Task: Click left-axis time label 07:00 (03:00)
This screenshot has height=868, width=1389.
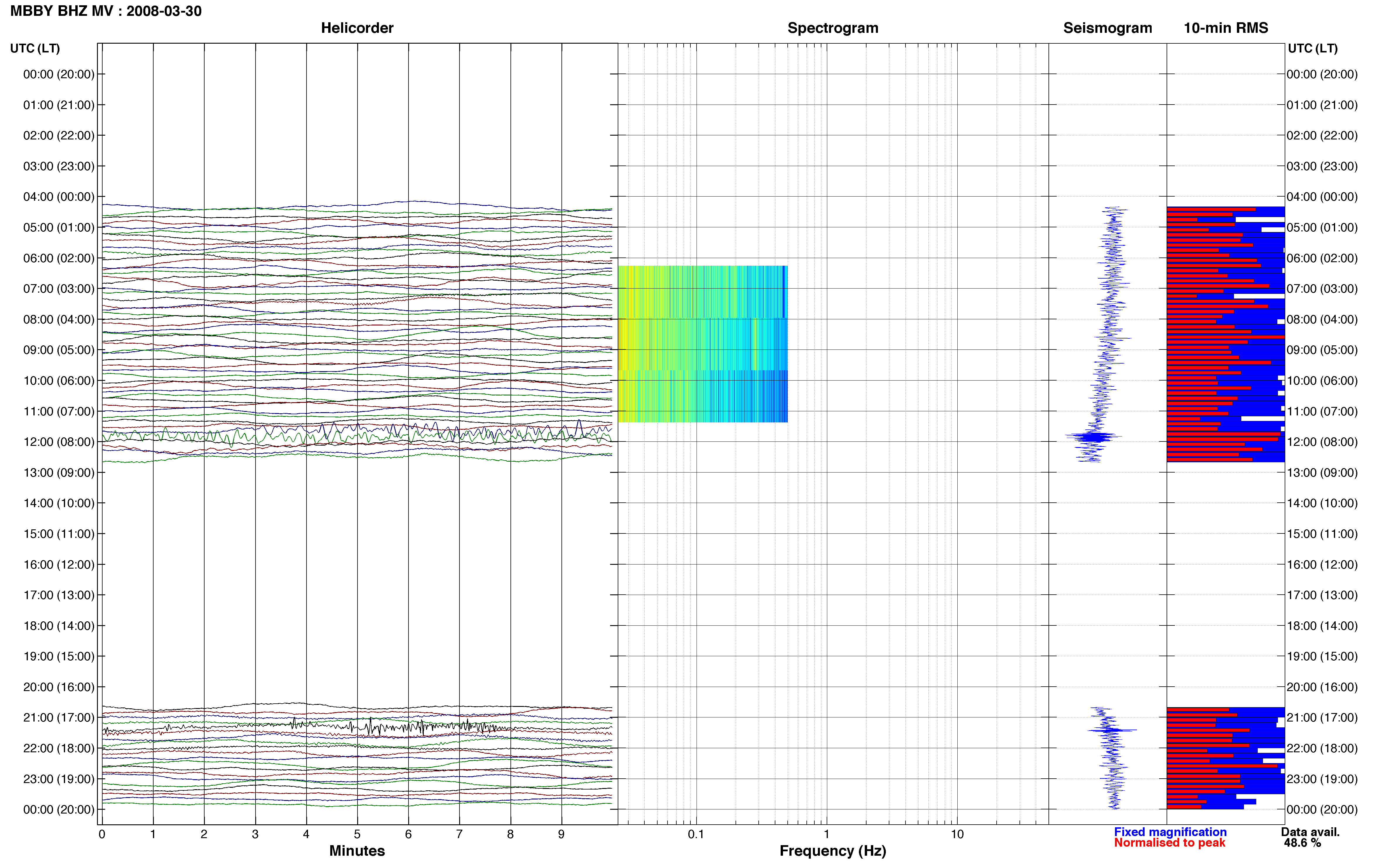Action: [59, 289]
